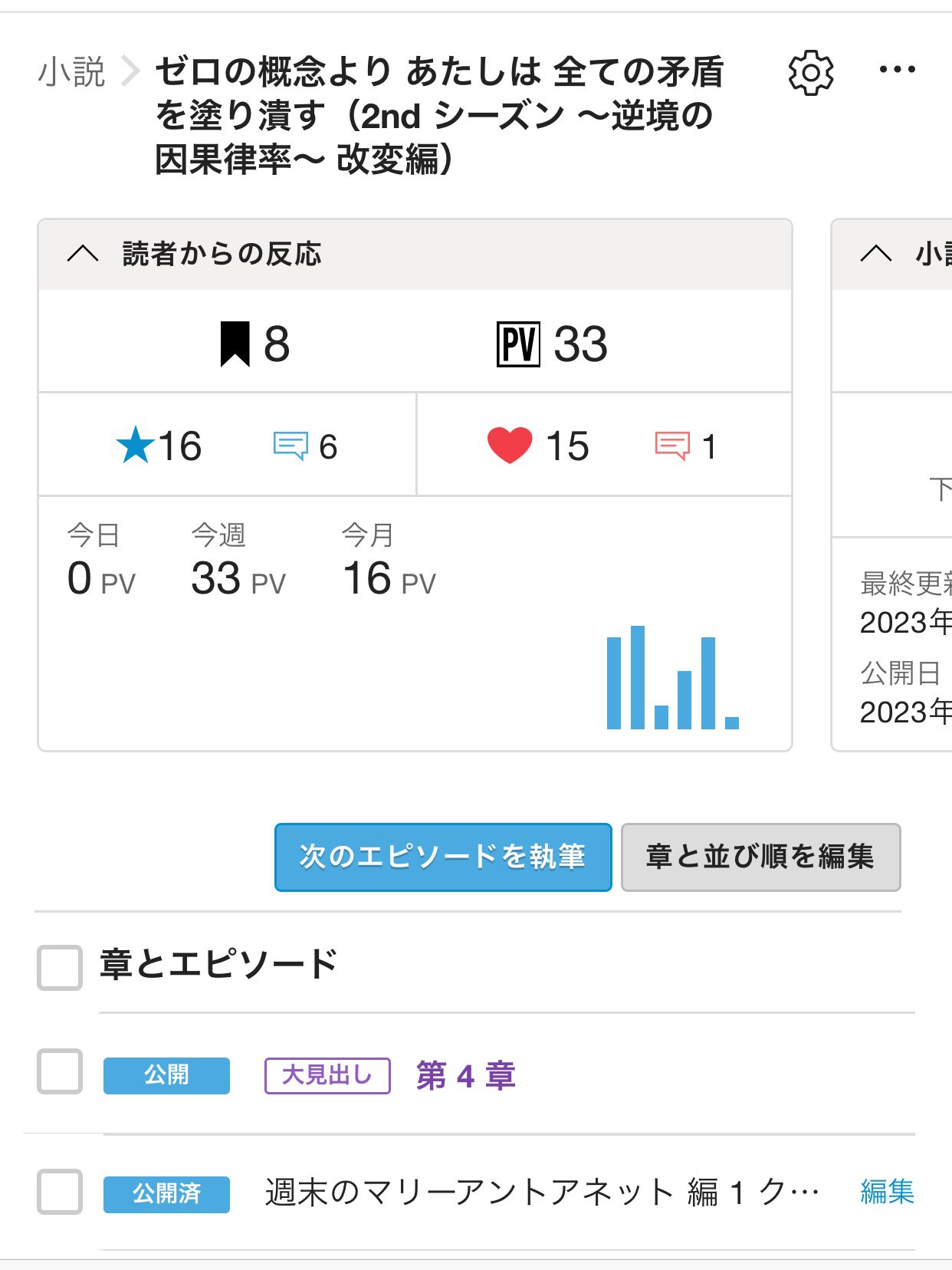Click the blue star rating icon
Screen dimensions: 952x1270
135,446
